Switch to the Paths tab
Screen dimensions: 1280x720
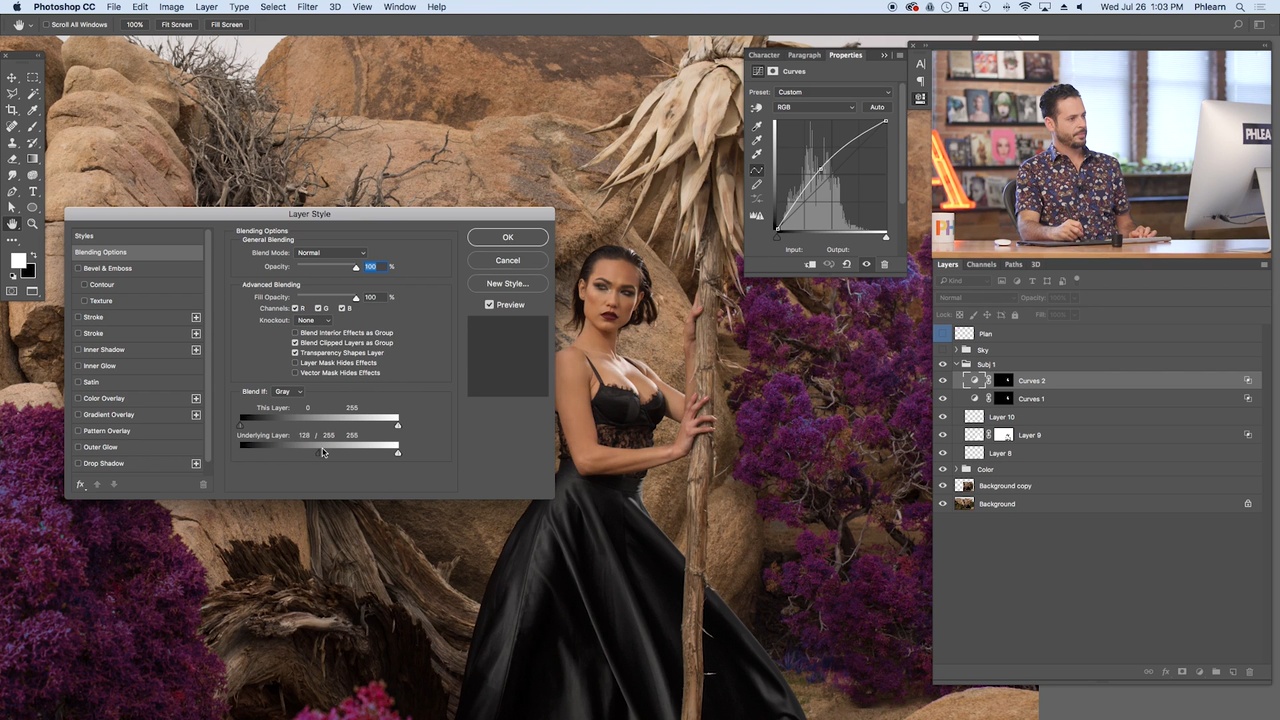[1013, 265]
